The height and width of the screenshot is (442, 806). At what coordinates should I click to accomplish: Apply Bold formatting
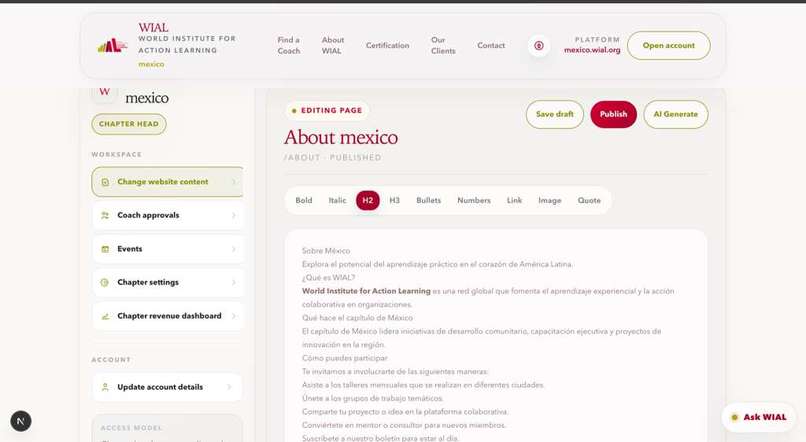point(304,200)
